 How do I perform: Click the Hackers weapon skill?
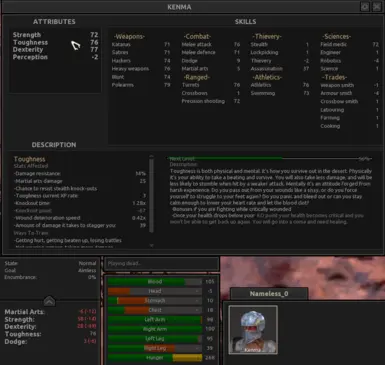tap(141, 61)
